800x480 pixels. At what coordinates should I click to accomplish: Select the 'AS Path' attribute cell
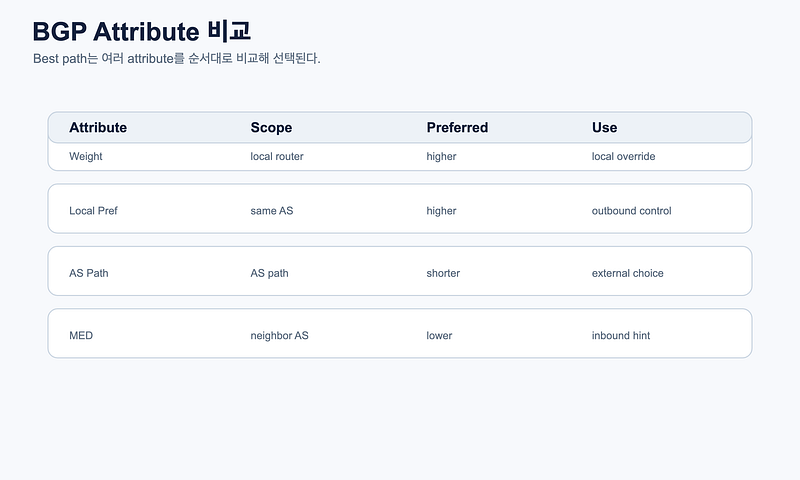(x=89, y=273)
